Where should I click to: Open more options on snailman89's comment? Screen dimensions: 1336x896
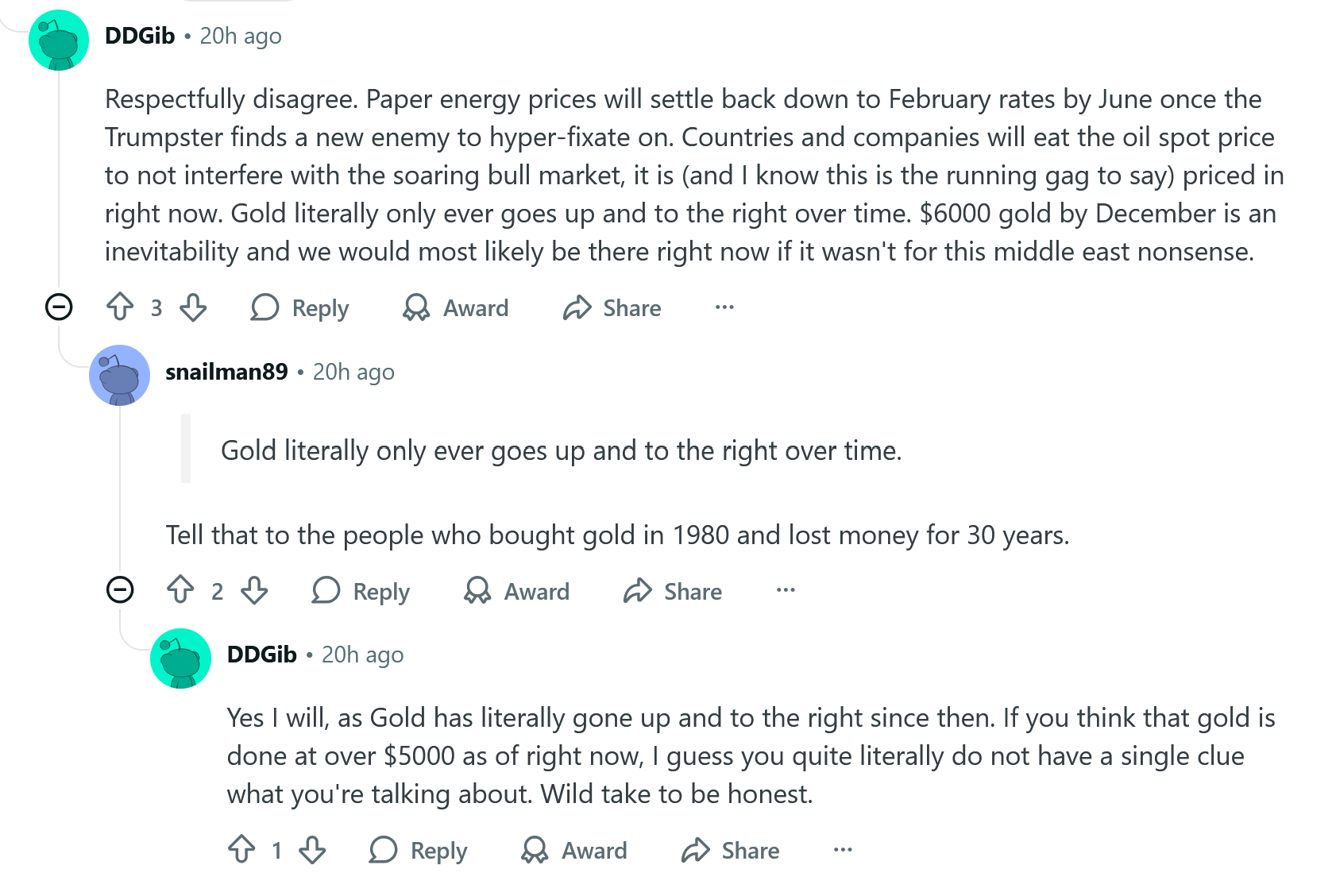(786, 590)
